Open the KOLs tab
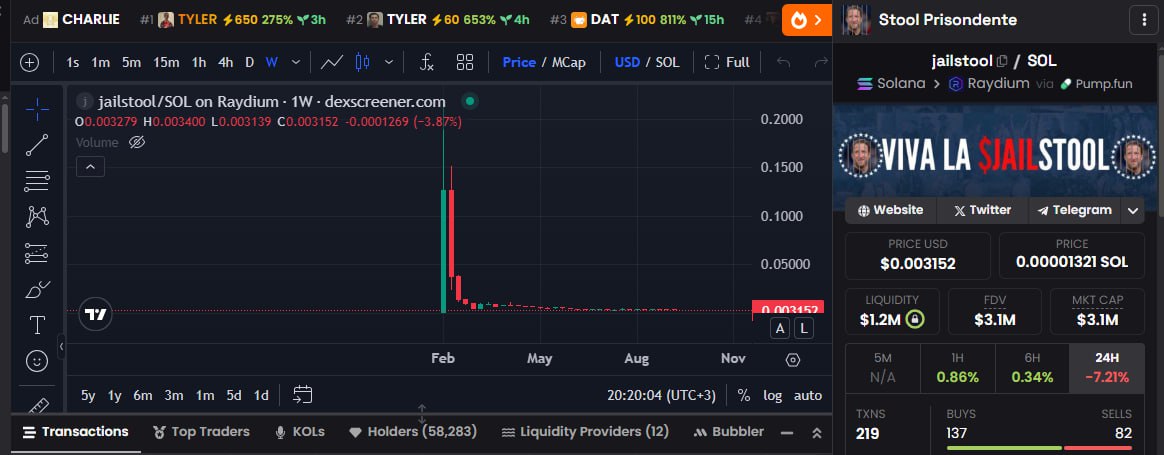This screenshot has width=1164, height=455. click(299, 432)
